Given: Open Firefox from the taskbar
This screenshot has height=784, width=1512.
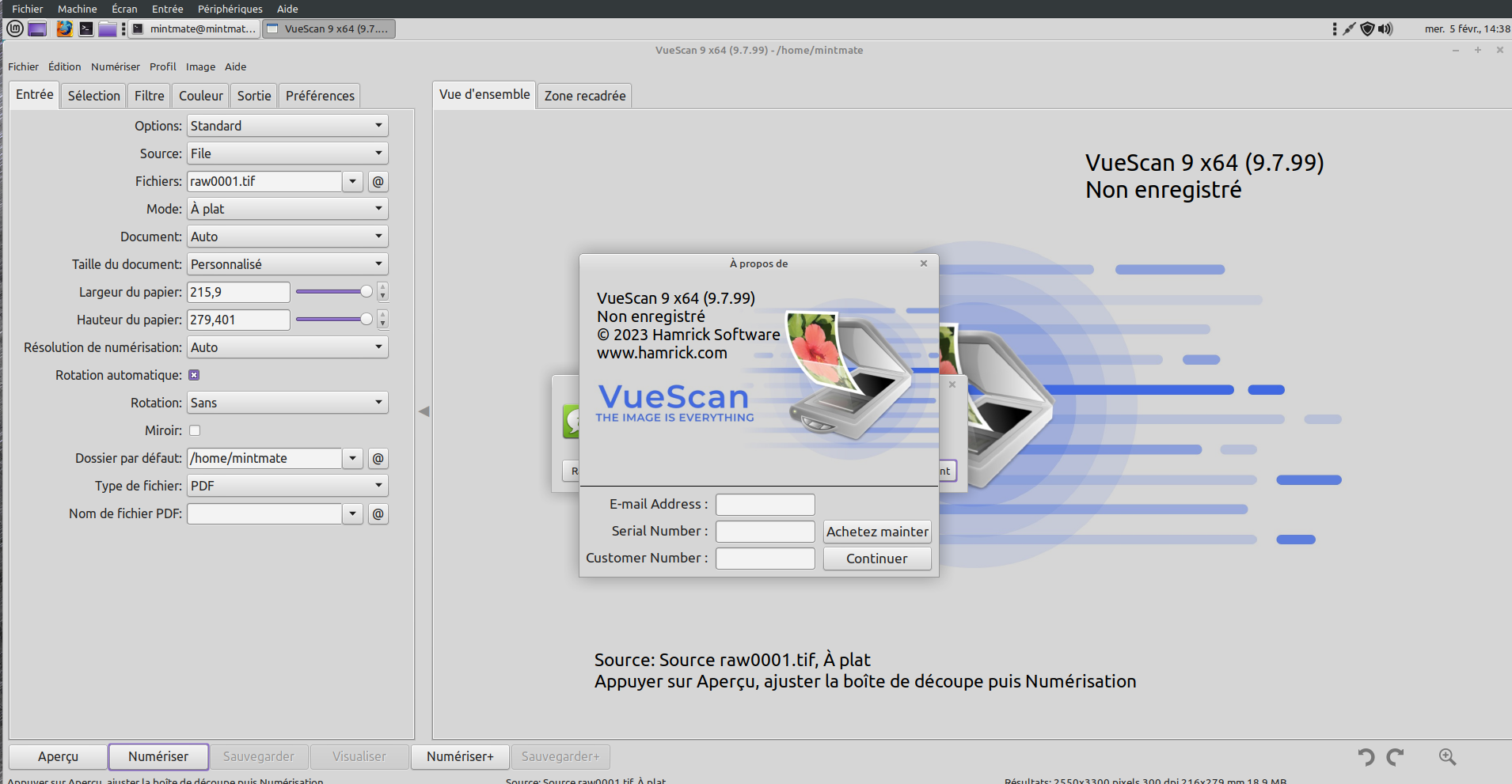Looking at the screenshot, I should click(x=64, y=29).
